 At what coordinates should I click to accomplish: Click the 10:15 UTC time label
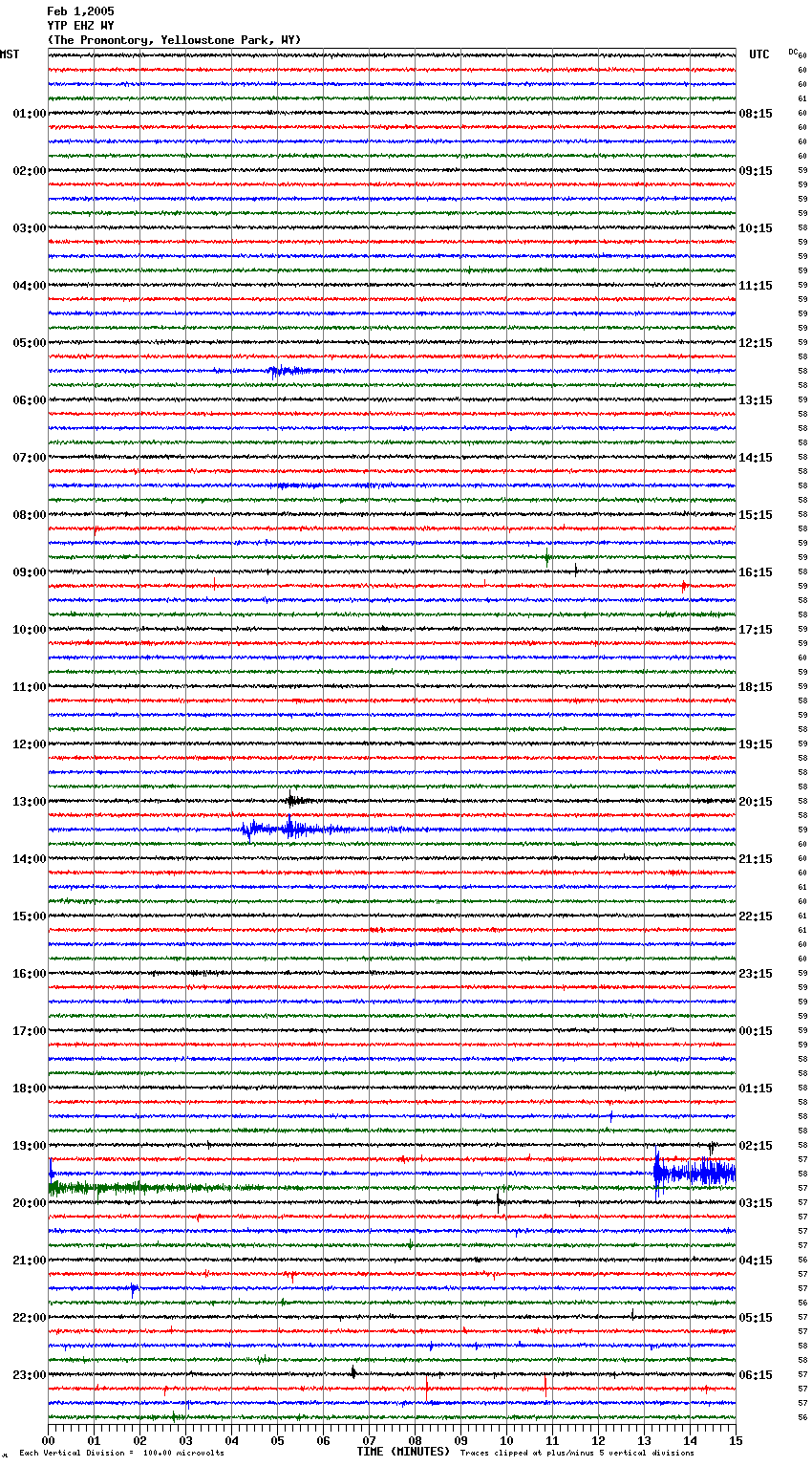click(756, 228)
